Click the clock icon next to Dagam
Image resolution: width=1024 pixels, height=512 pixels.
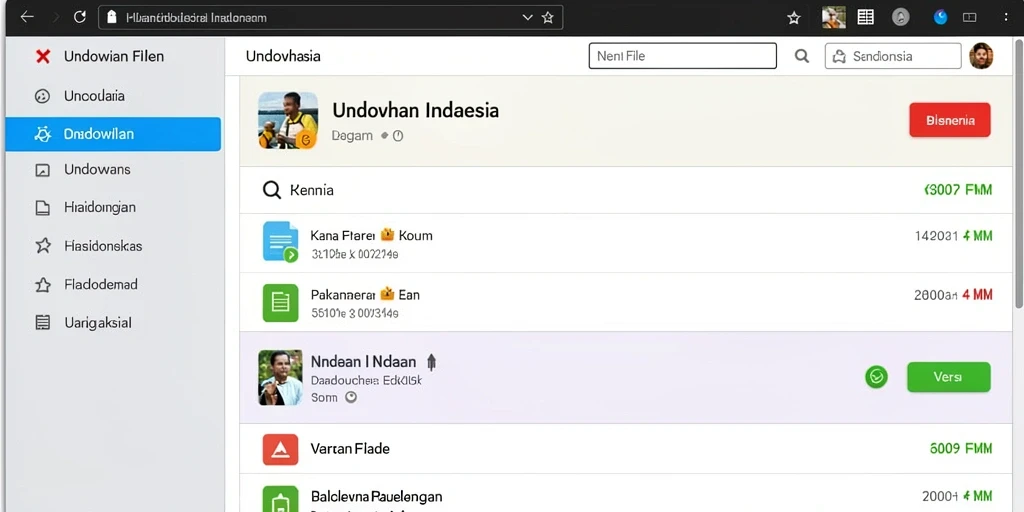click(x=398, y=136)
